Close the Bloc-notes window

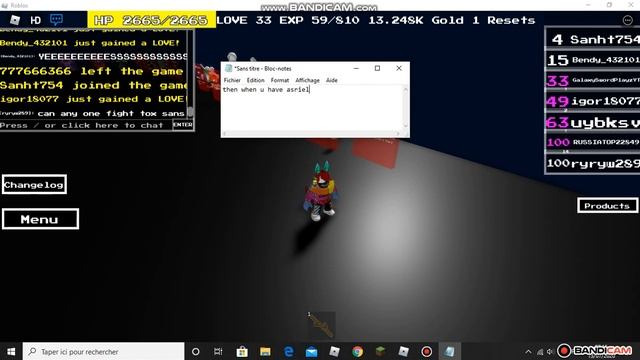coord(399,69)
